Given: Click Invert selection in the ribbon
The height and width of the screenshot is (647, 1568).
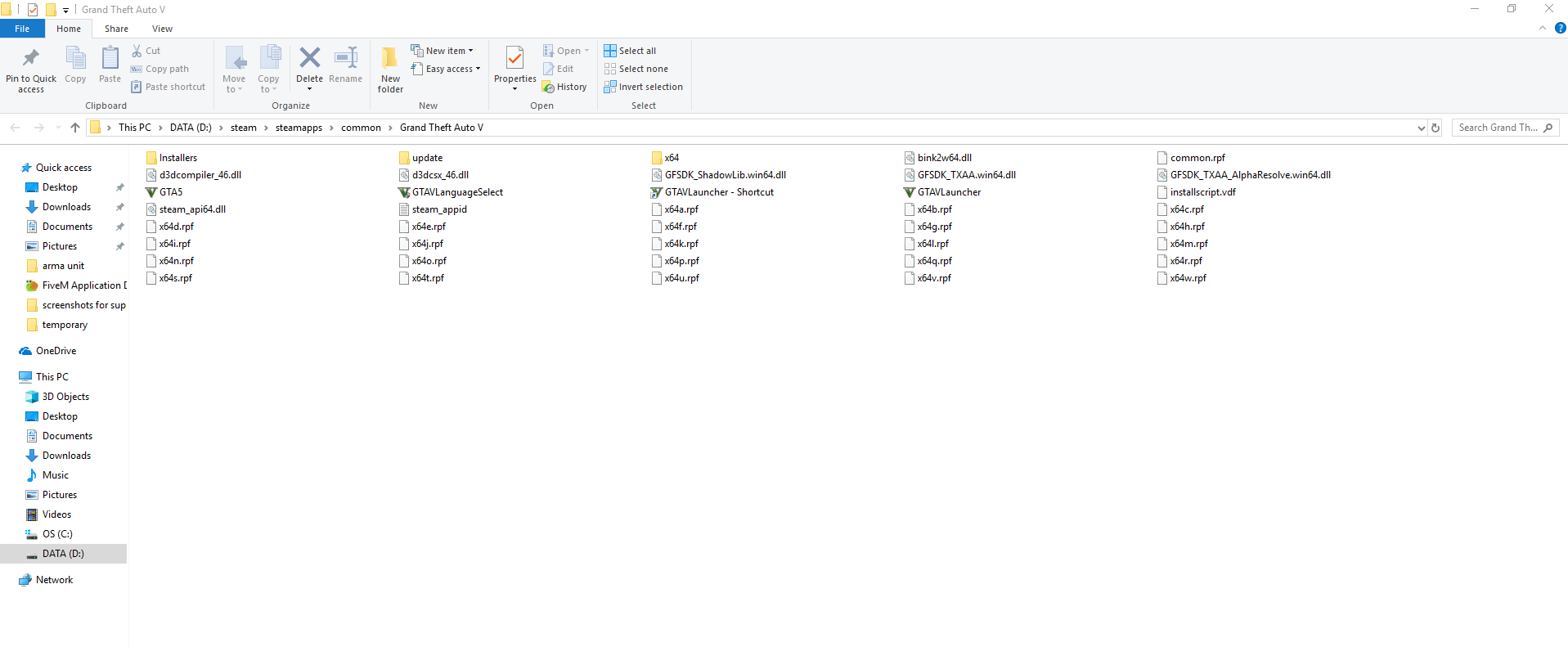Looking at the screenshot, I should click(643, 87).
